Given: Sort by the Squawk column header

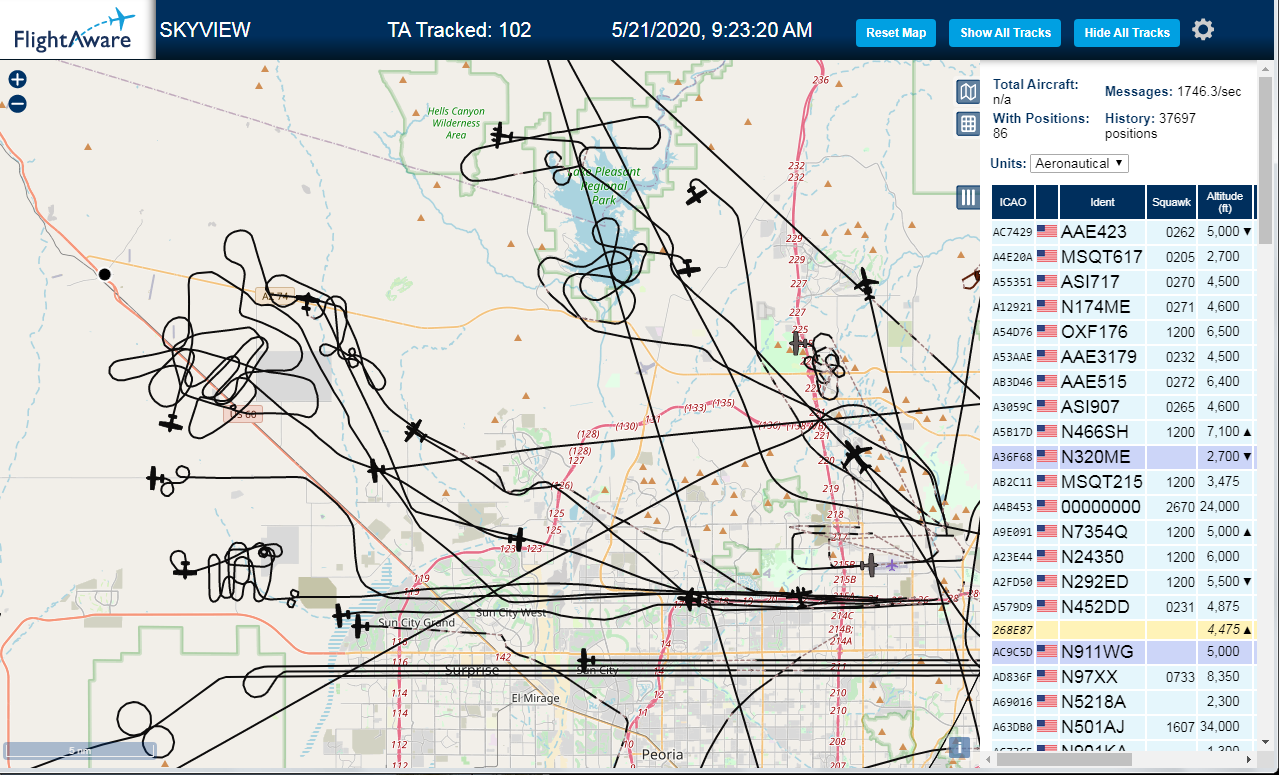Looking at the screenshot, I should tap(1171, 202).
